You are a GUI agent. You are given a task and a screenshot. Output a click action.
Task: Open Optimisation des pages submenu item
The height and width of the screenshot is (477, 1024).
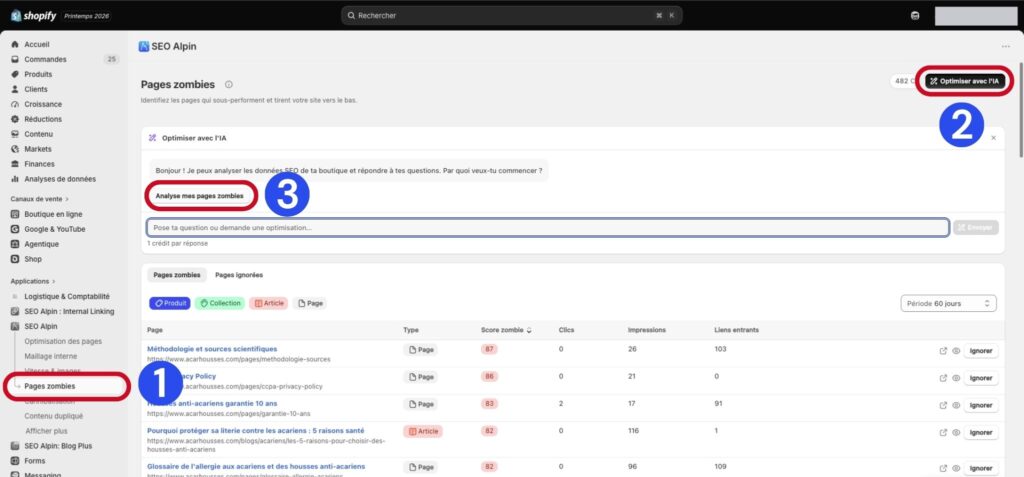point(63,342)
